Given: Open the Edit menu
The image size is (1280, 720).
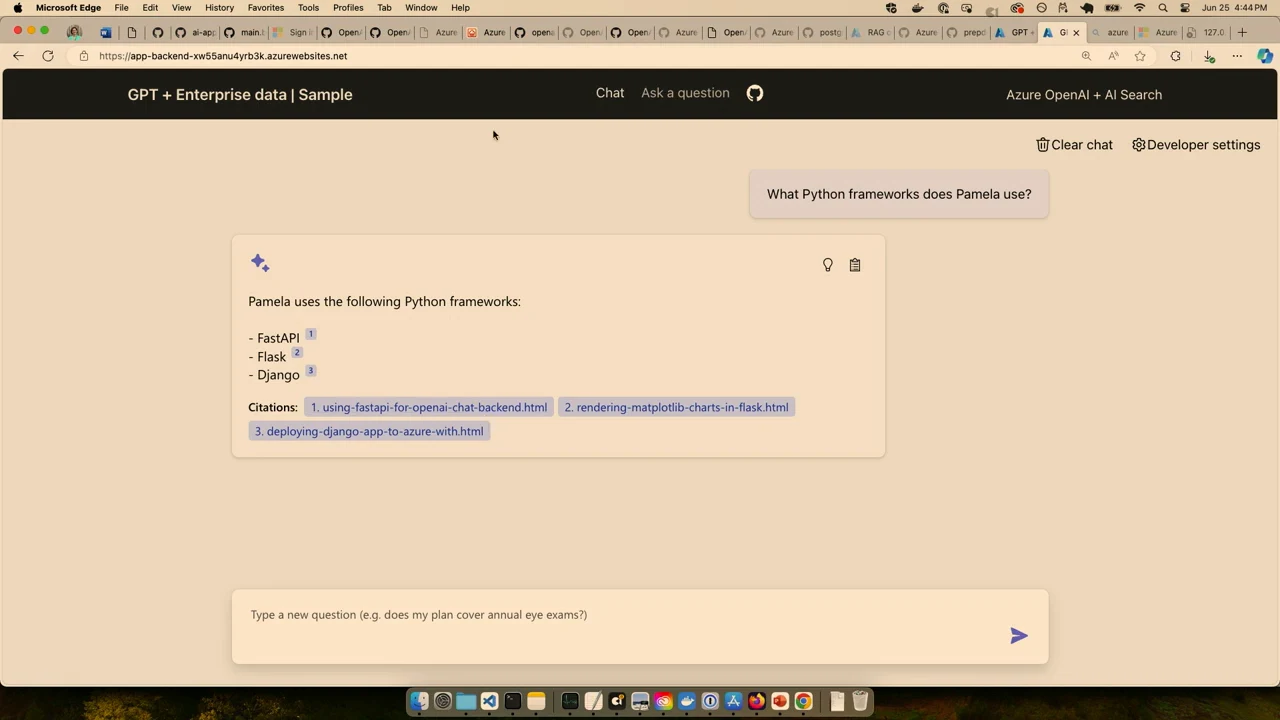Looking at the screenshot, I should [150, 8].
